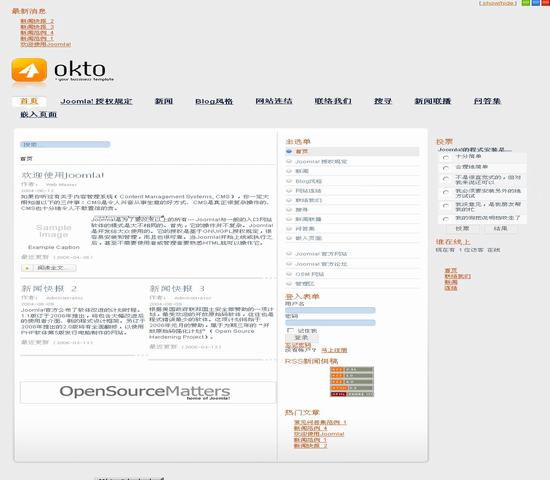This screenshot has height=480, width=550.
Task: Select the green color theme square
Action: point(526,3)
